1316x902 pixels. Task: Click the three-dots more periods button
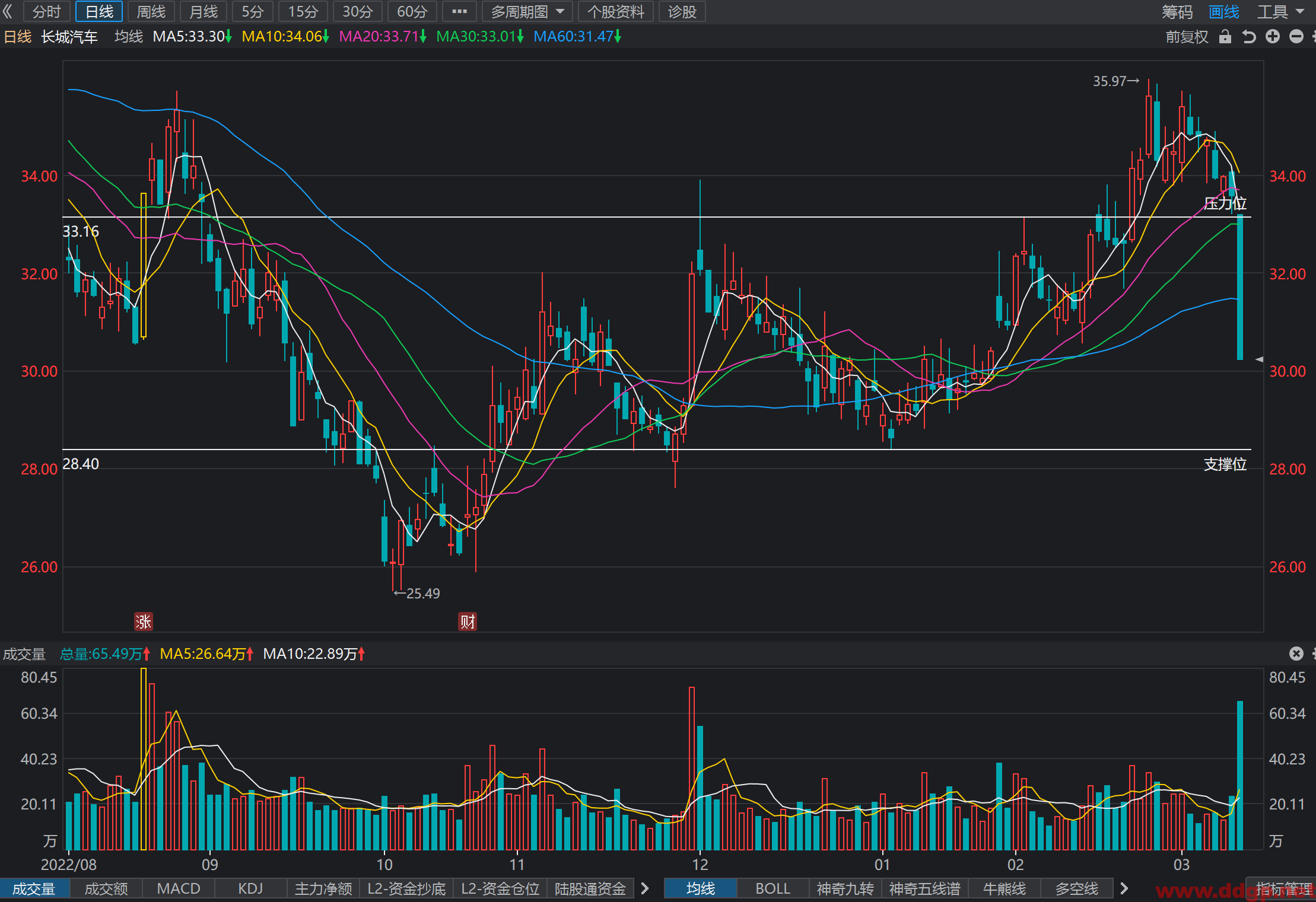[x=459, y=11]
